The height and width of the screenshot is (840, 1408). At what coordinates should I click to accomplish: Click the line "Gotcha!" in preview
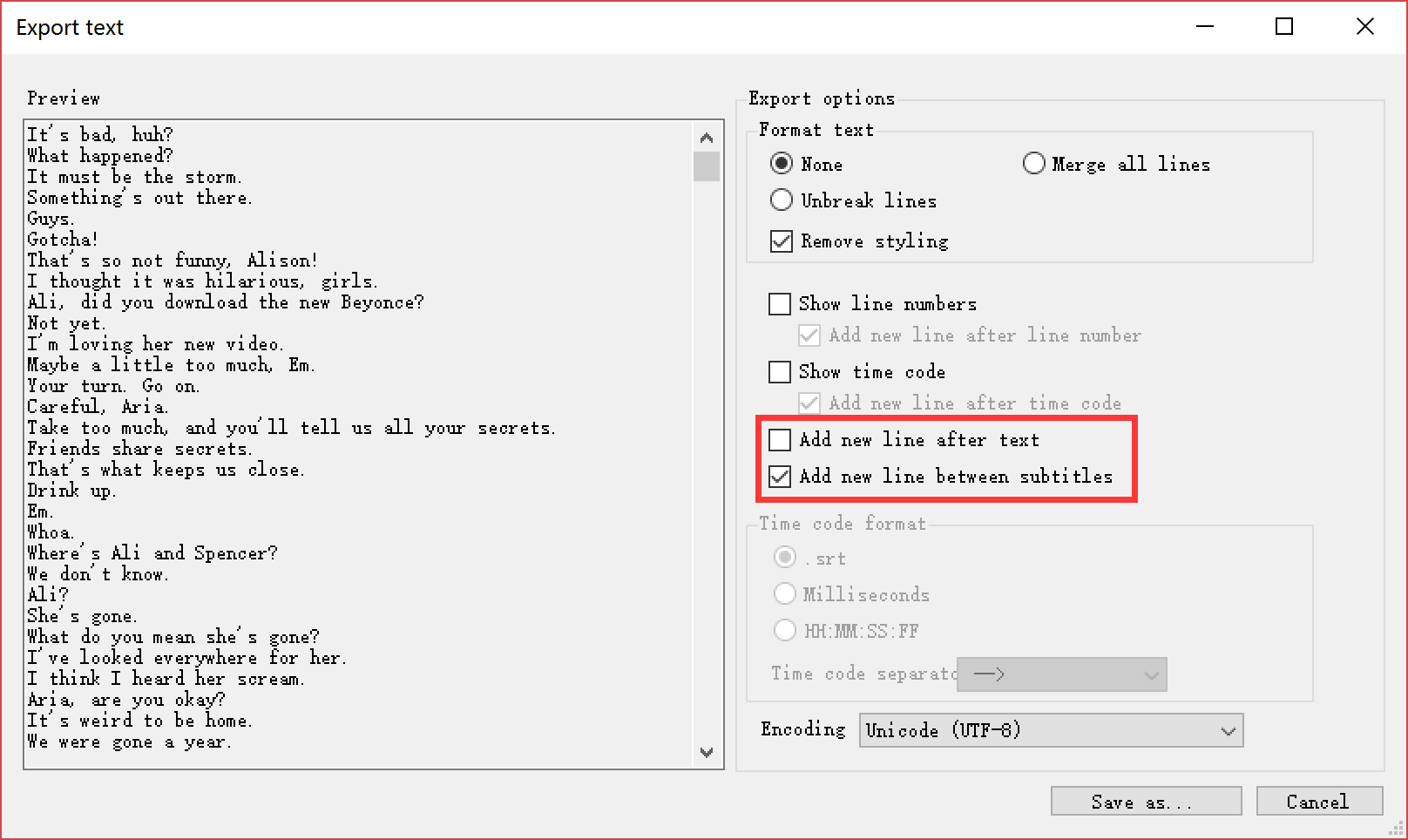coord(63,240)
